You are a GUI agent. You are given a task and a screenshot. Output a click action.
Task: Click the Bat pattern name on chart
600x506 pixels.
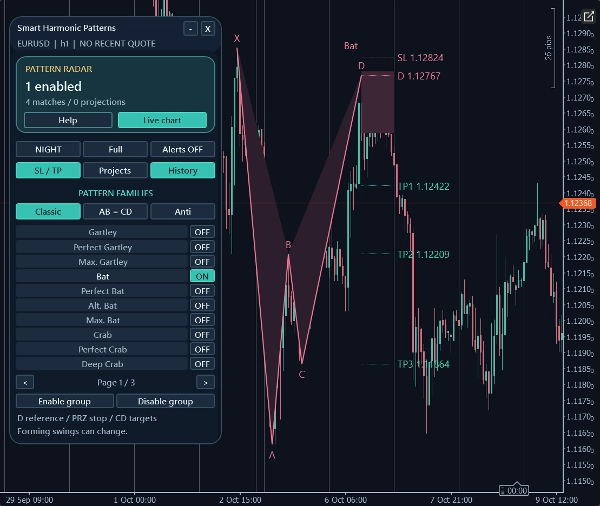351,46
